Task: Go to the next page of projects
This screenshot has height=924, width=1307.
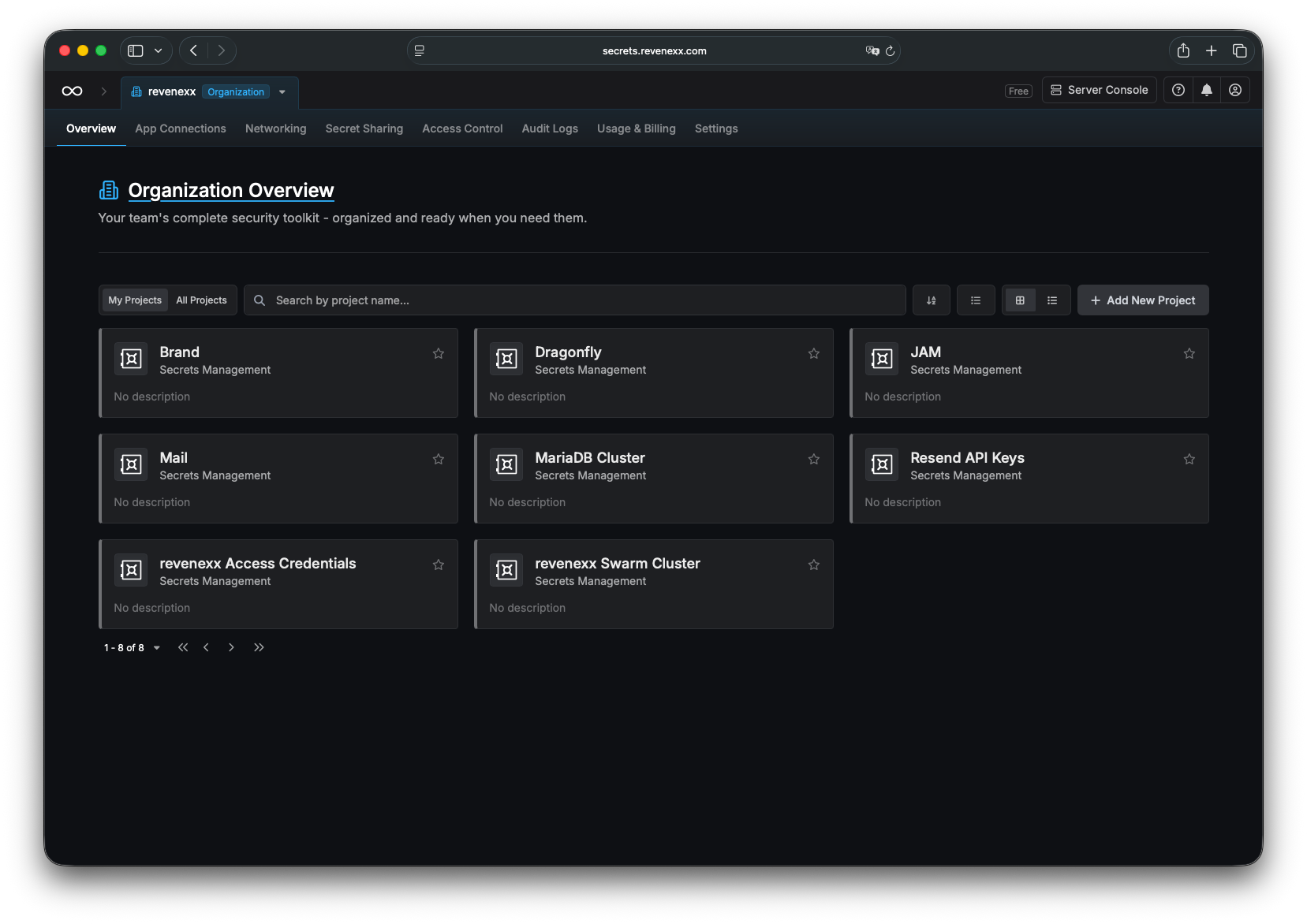Action: (231, 647)
